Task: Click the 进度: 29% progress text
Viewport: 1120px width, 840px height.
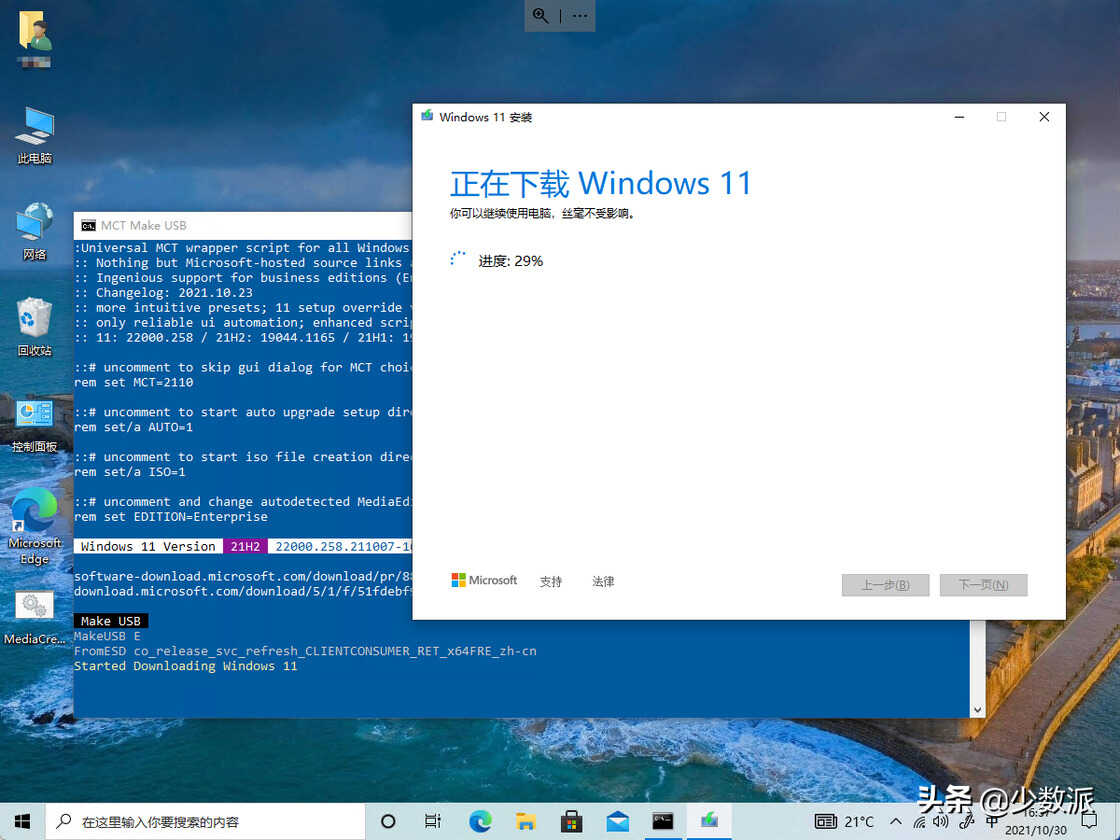Action: coord(511,261)
